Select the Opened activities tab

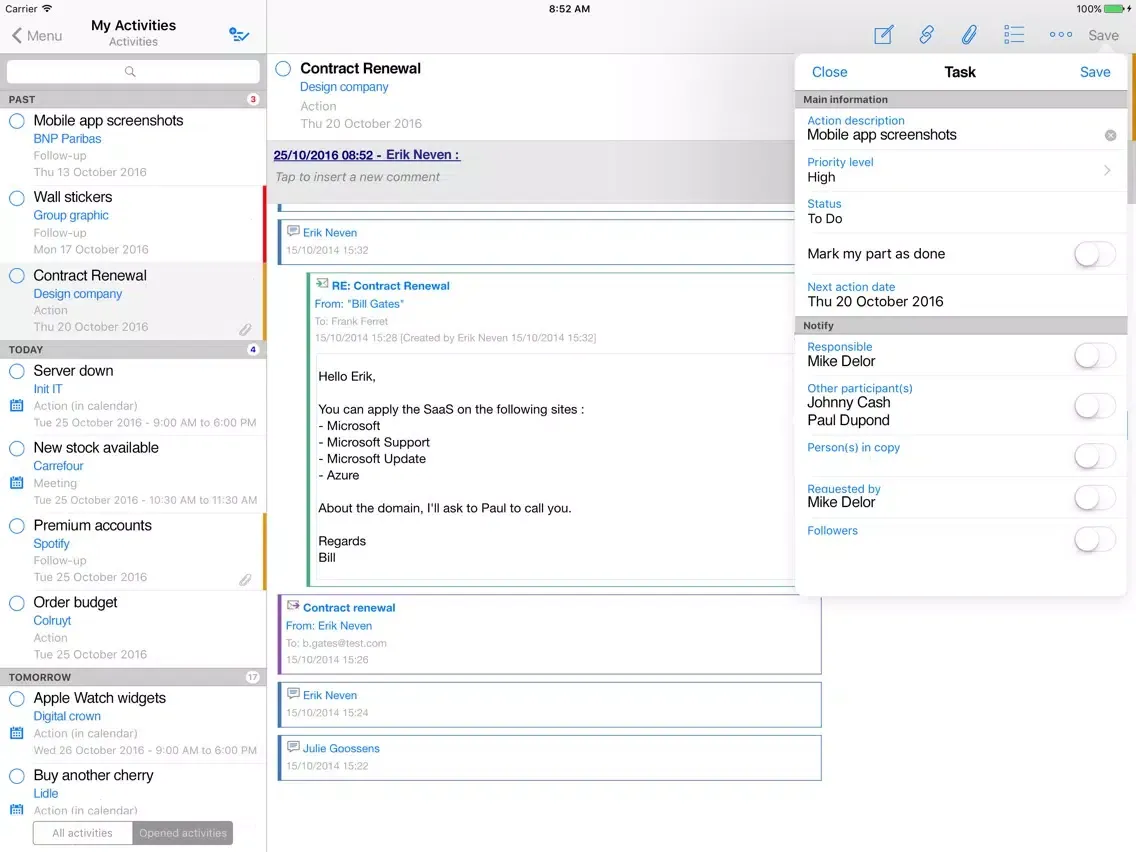pos(183,833)
